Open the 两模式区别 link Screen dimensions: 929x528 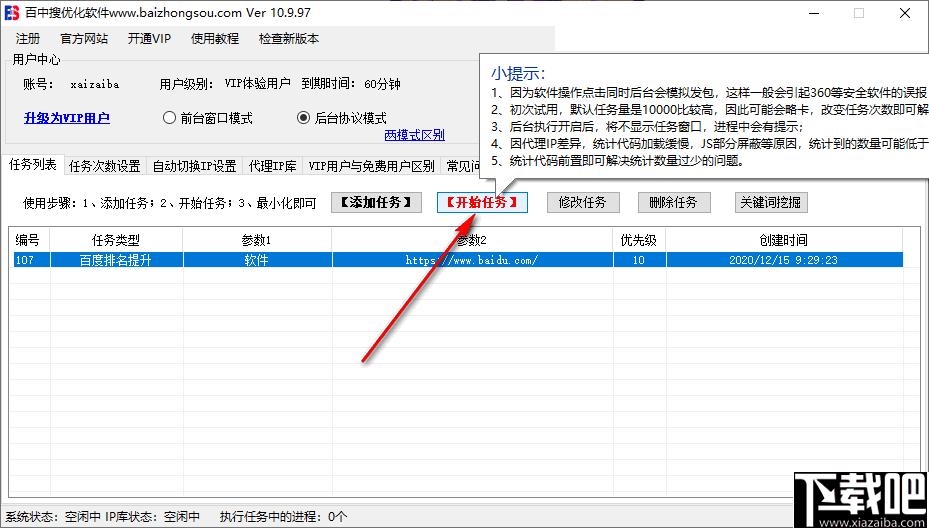pos(415,135)
